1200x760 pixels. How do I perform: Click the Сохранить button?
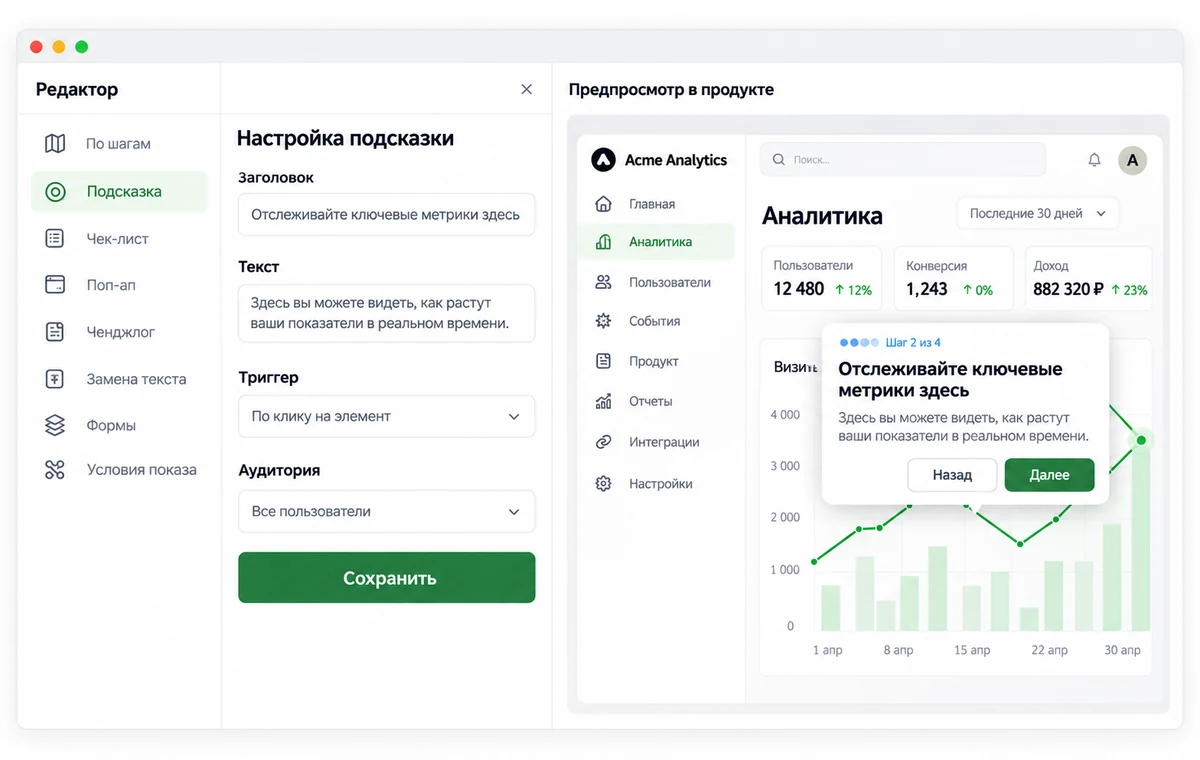click(386, 578)
